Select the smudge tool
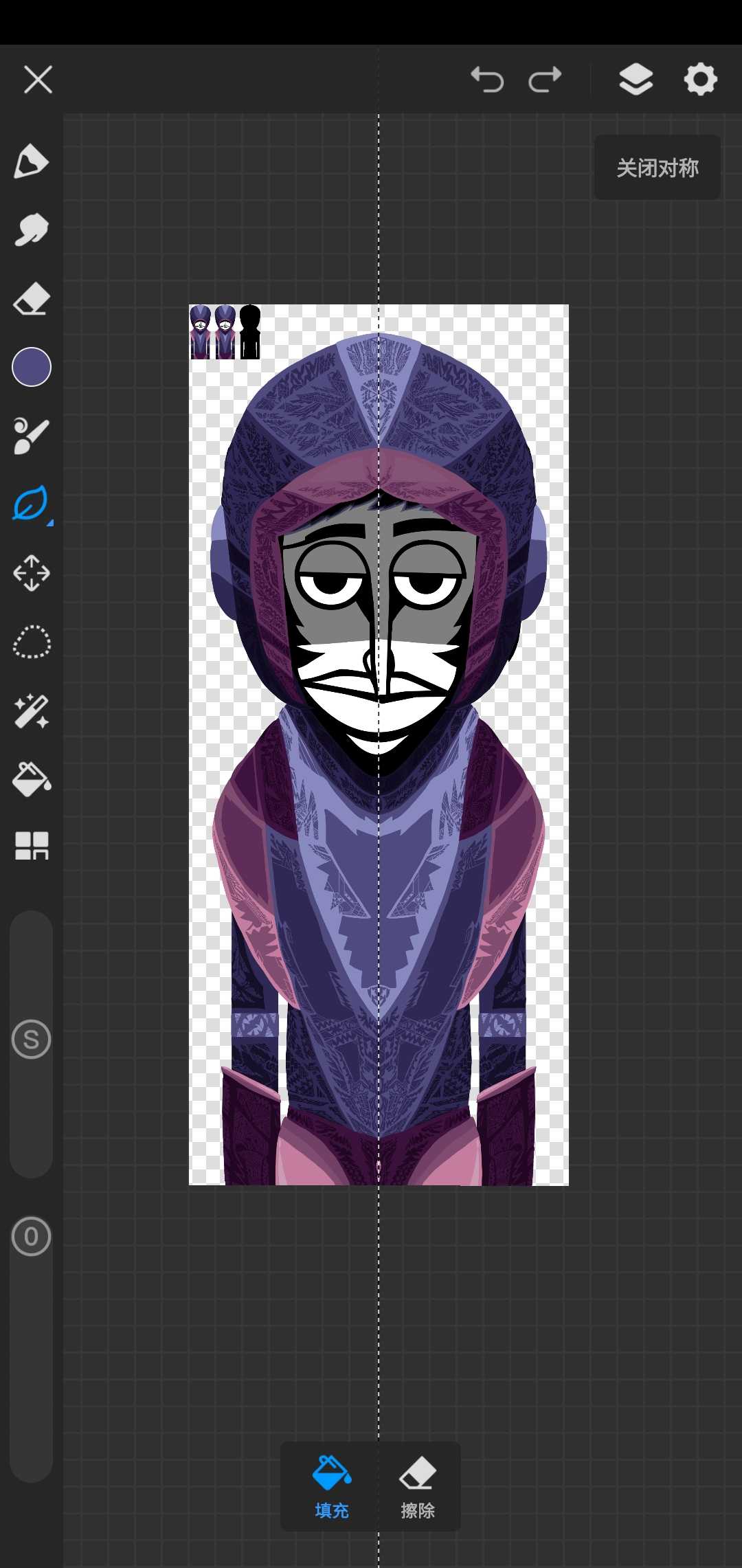This screenshot has height=1568, width=742. pos(31,230)
